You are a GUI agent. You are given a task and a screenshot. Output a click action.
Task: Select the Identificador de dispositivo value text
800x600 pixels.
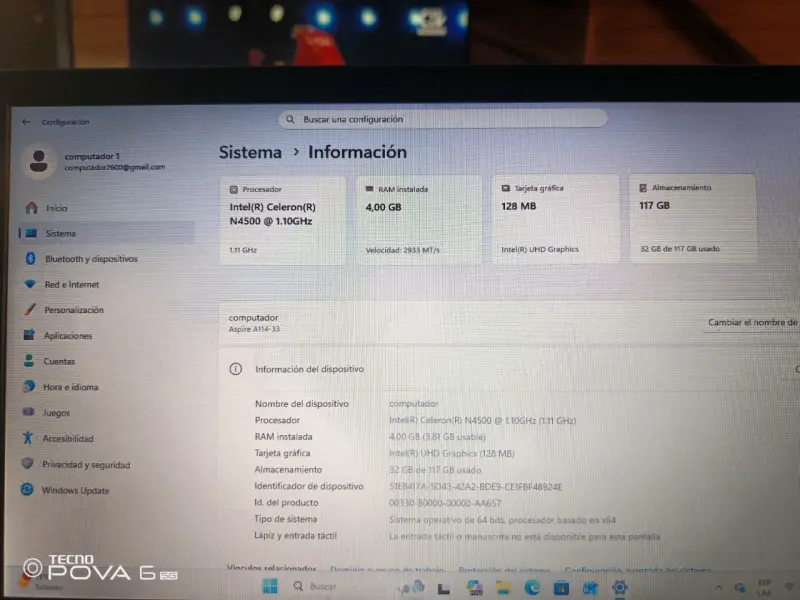tap(476, 487)
